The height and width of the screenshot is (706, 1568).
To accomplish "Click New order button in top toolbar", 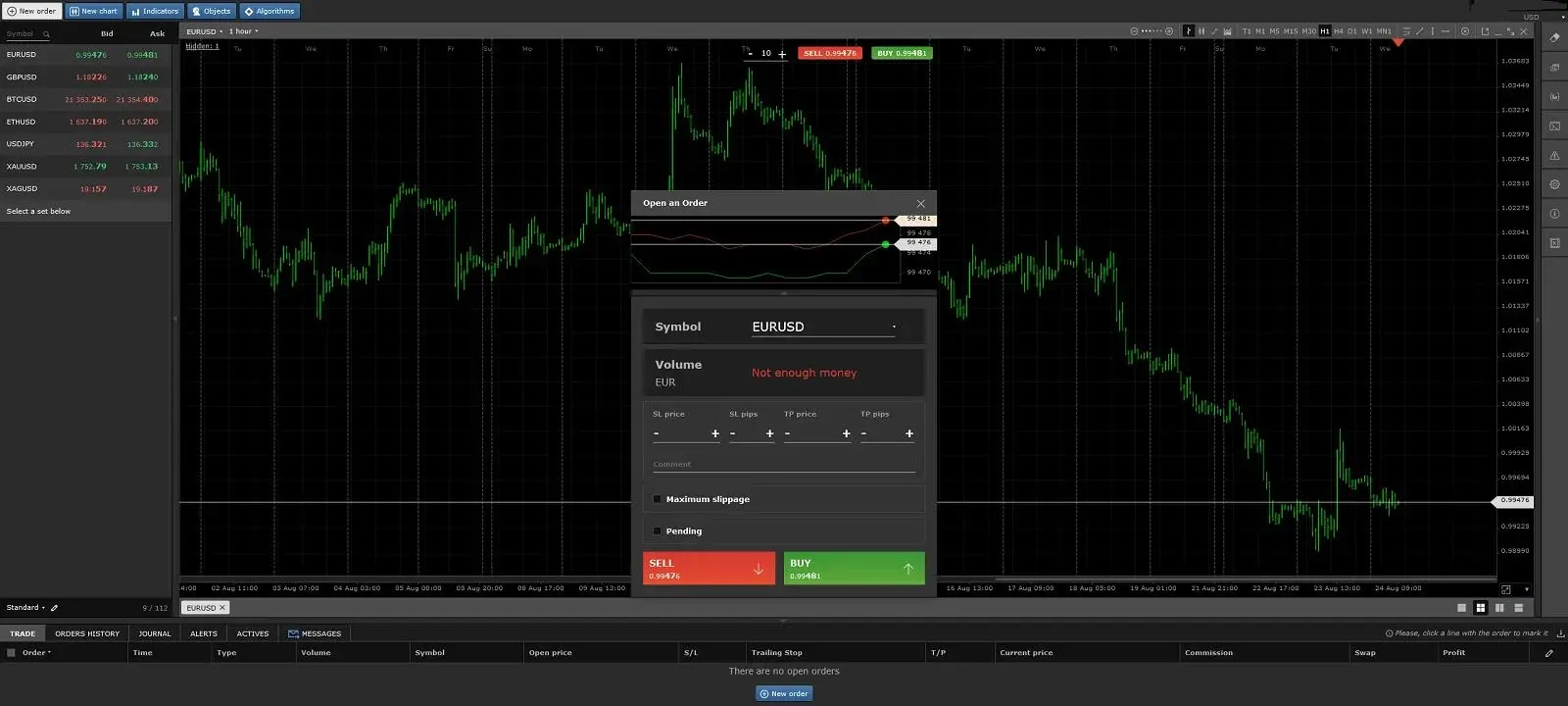I will pos(32,12).
